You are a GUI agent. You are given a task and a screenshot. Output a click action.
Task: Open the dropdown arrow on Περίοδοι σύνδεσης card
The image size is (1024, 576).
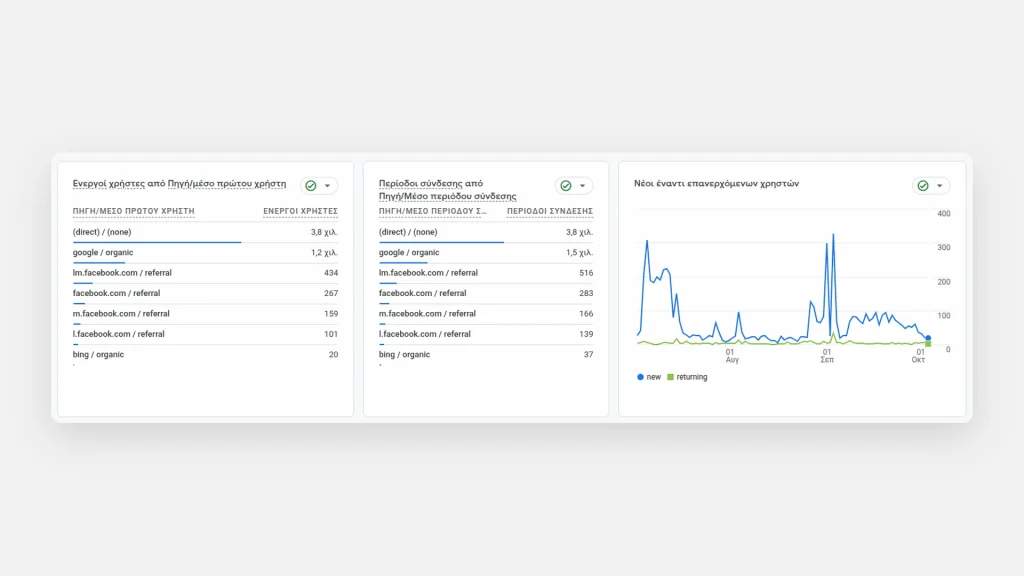tap(583, 185)
